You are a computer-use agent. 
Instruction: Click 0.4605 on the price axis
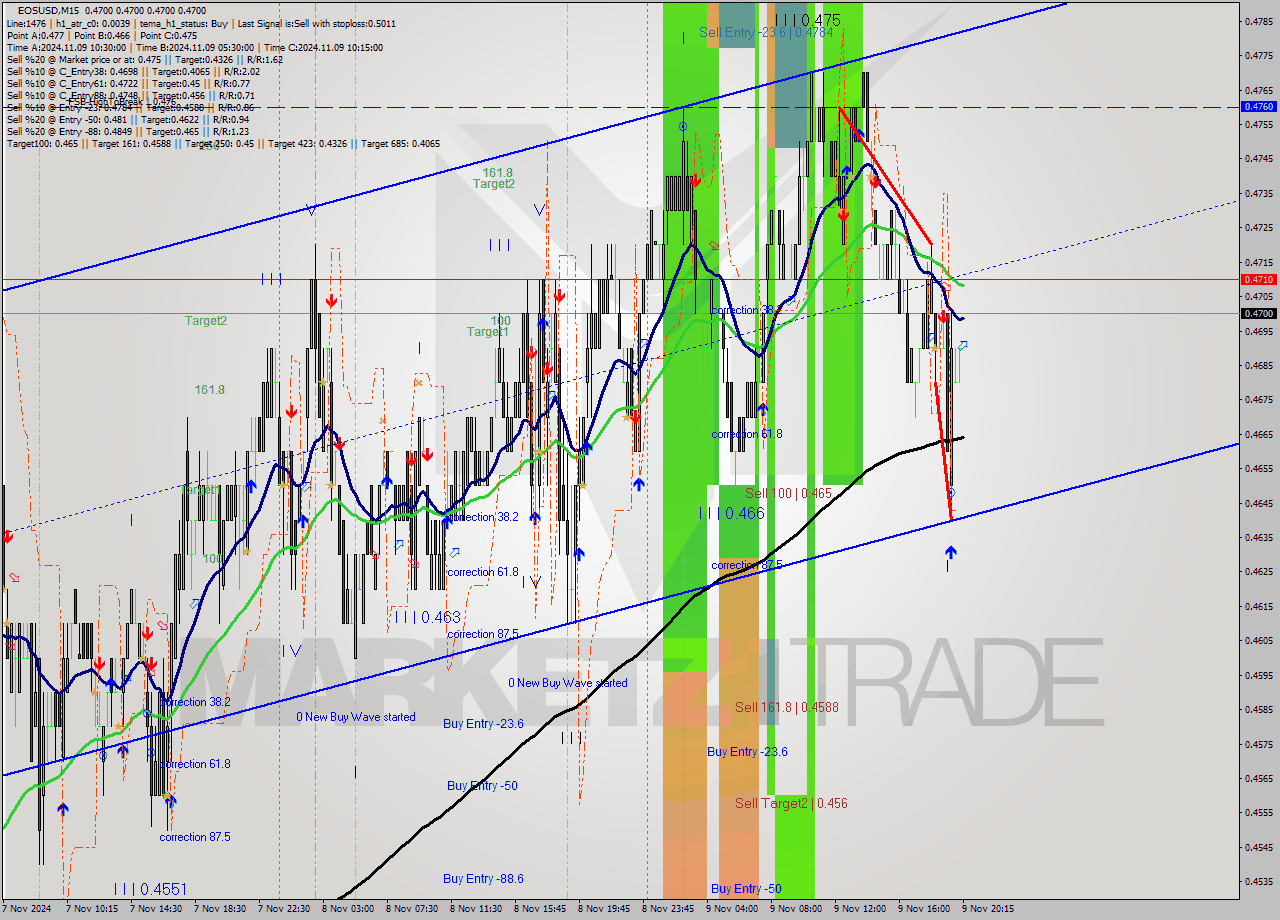click(1257, 641)
